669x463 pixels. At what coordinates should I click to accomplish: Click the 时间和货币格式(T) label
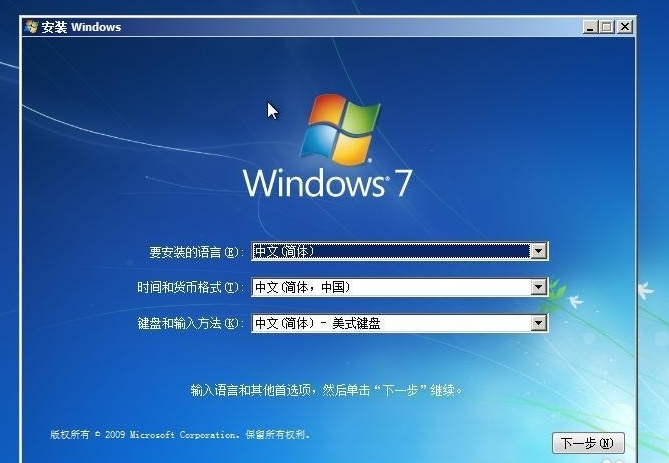pos(190,287)
